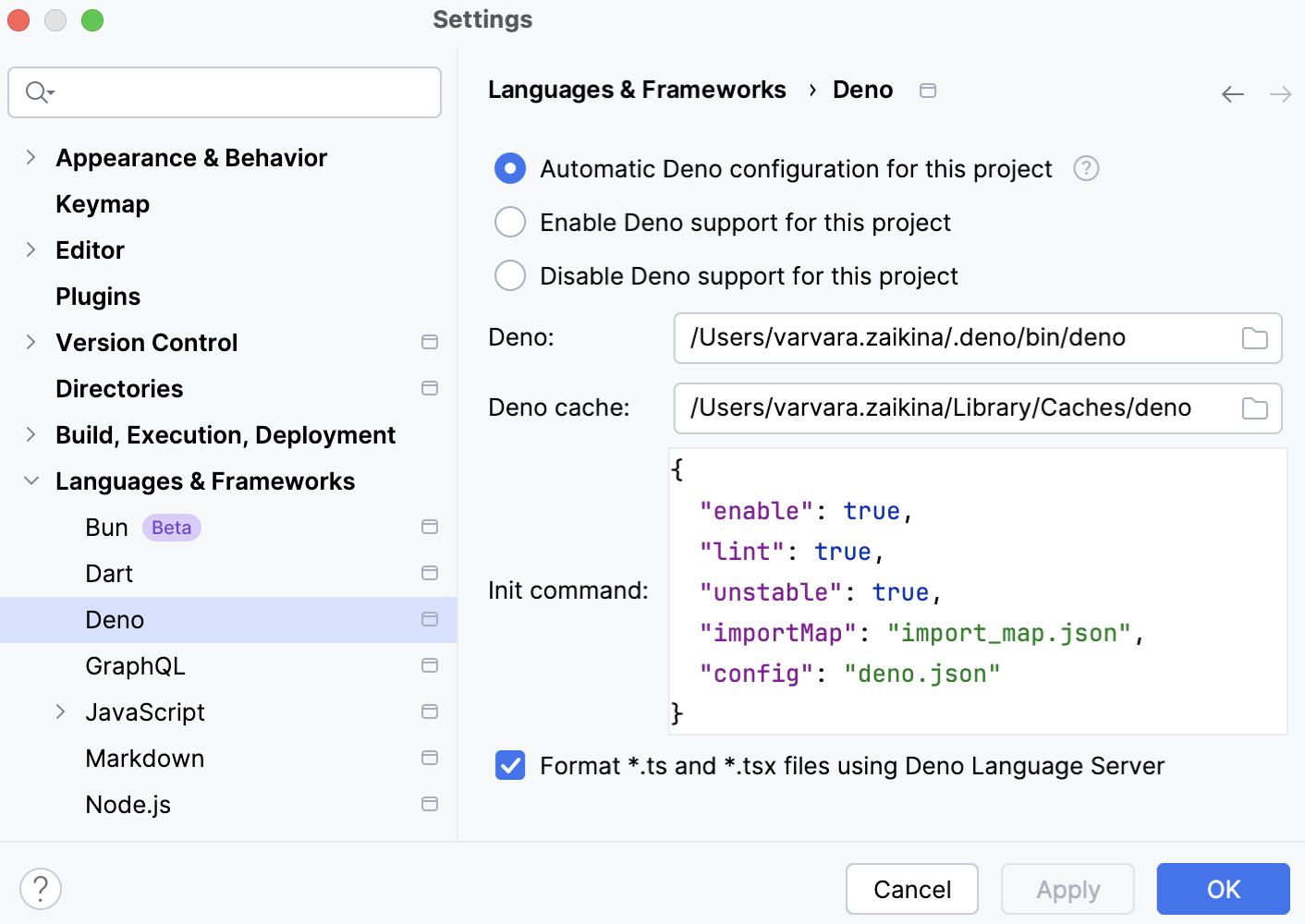Screen dimensions: 1305x924
Task: Click the magnifier icon in the search field
Action: [37, 92]
